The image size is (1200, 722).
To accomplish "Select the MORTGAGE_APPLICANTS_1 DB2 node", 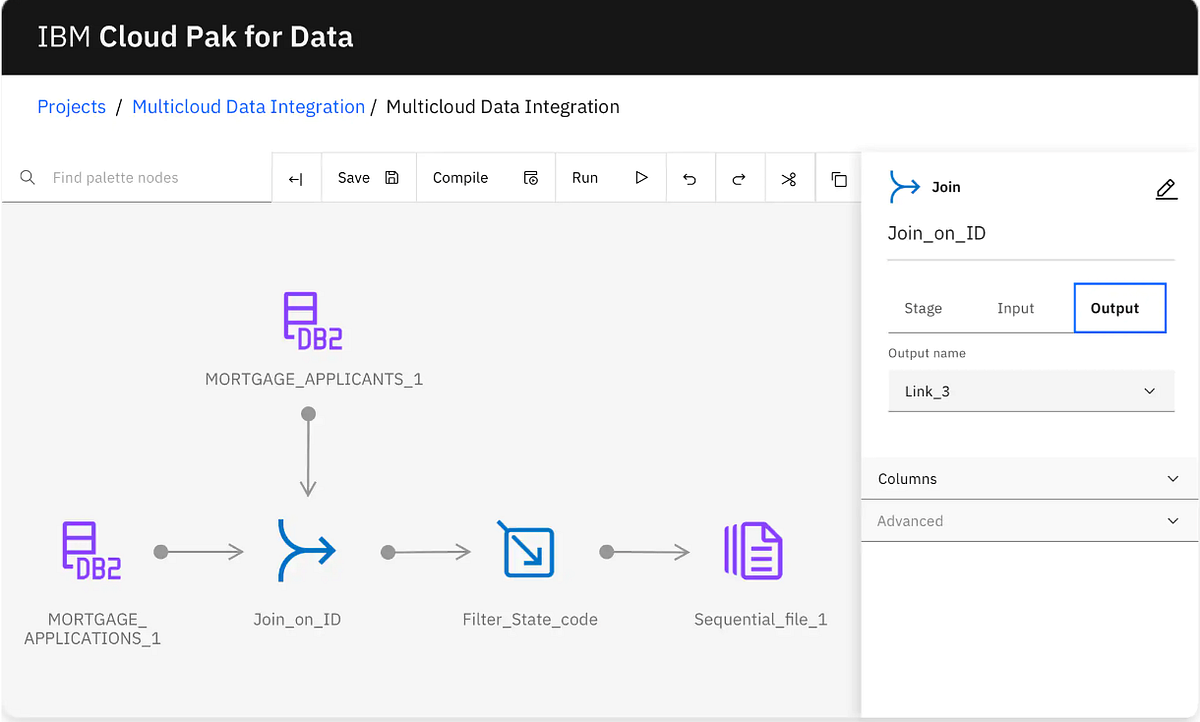I will (x=311, y=320).
